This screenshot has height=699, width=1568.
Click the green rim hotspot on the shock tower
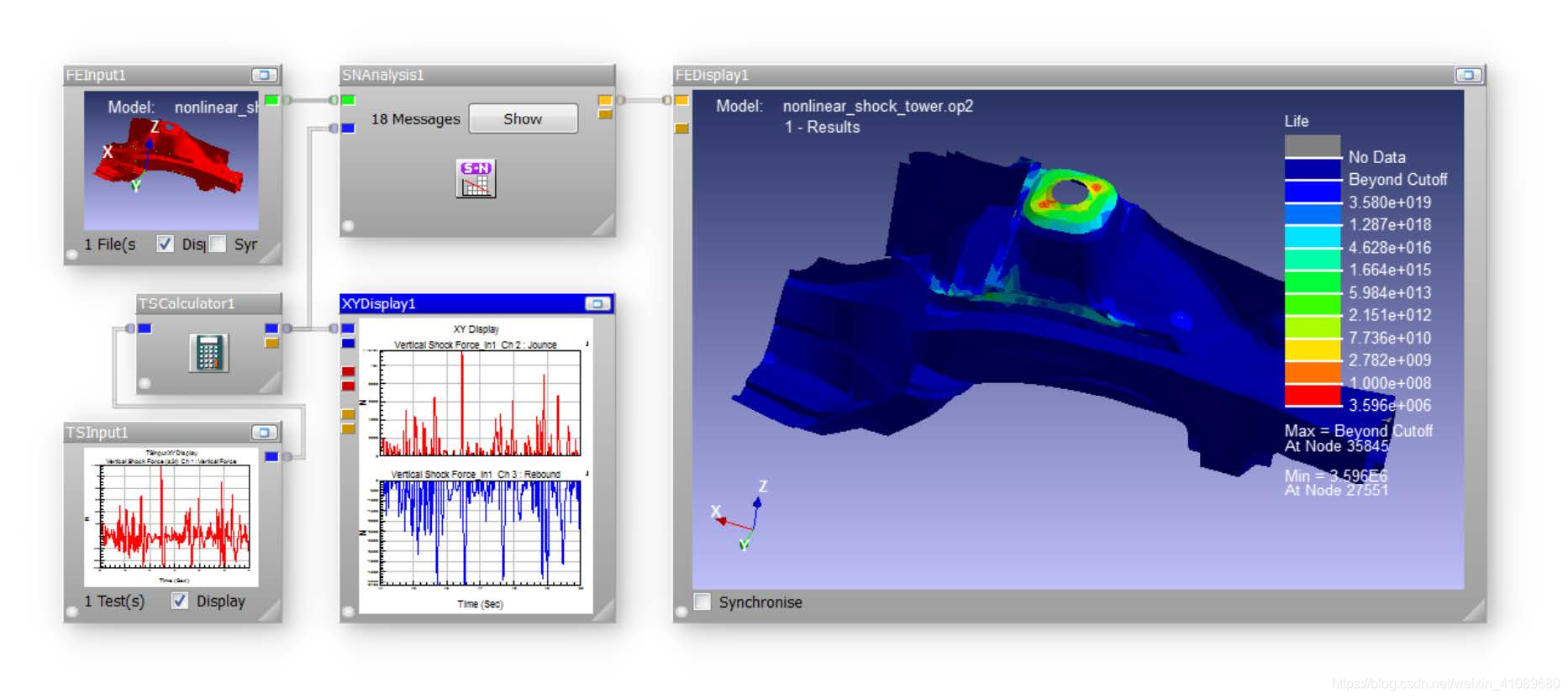pyautogui.click(x=1071, y=202)
